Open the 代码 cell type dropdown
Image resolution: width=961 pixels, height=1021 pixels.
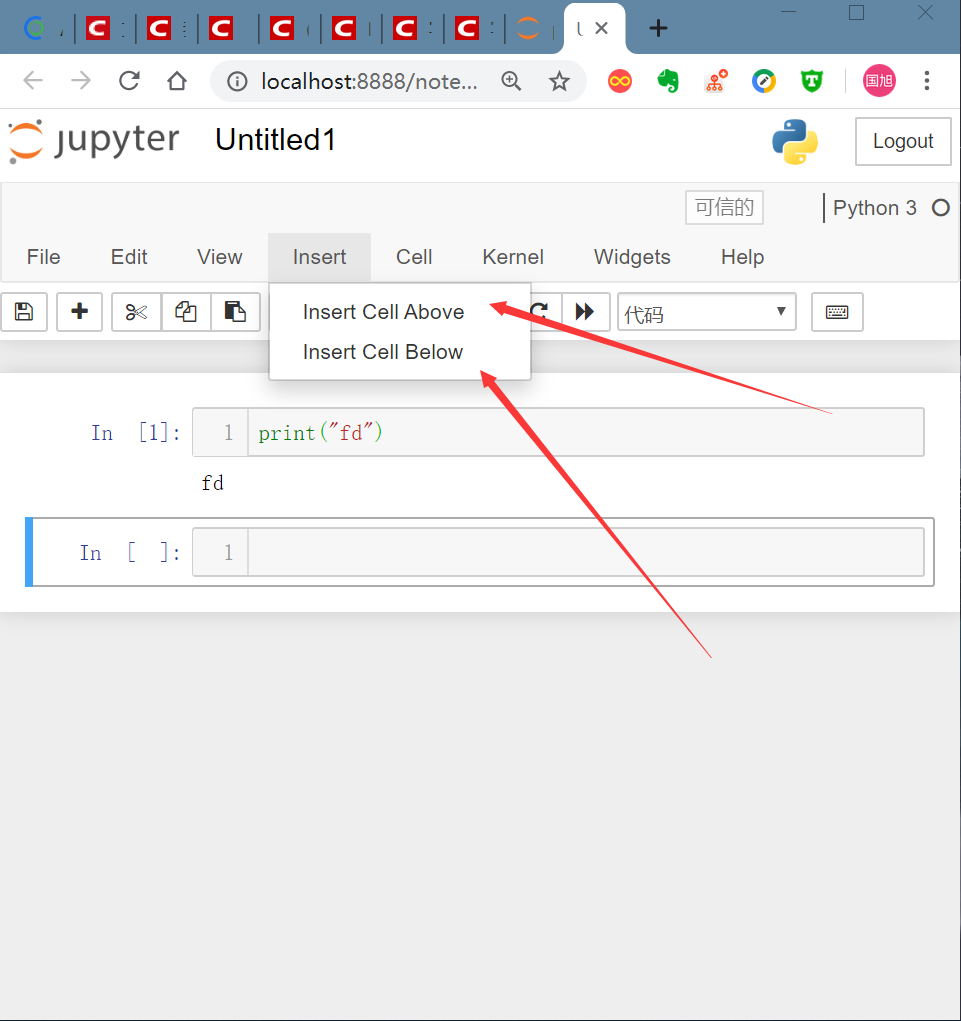pyautogui.click(x=706, y=312)
